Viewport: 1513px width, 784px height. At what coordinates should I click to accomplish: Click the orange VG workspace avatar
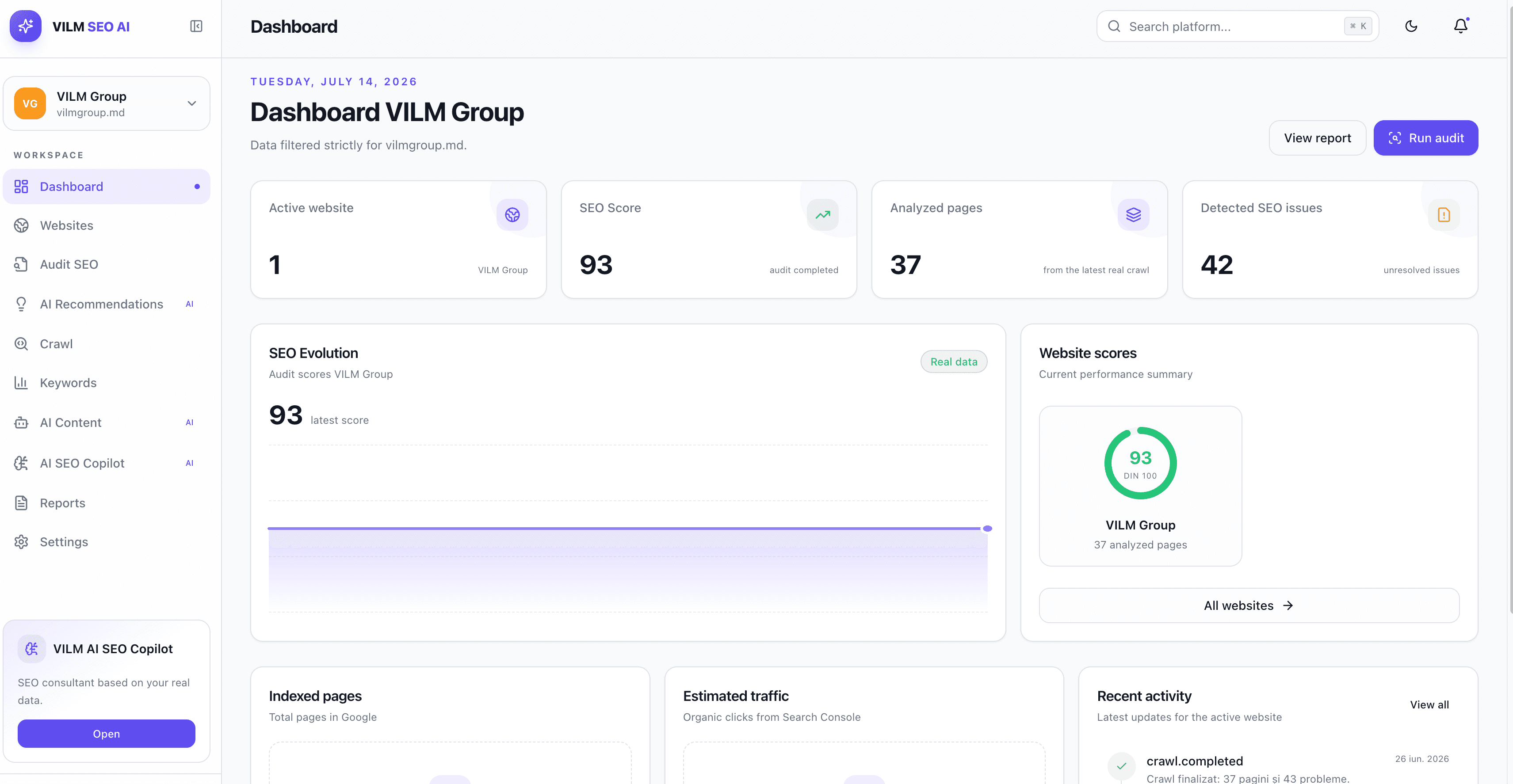coord(30,103)
